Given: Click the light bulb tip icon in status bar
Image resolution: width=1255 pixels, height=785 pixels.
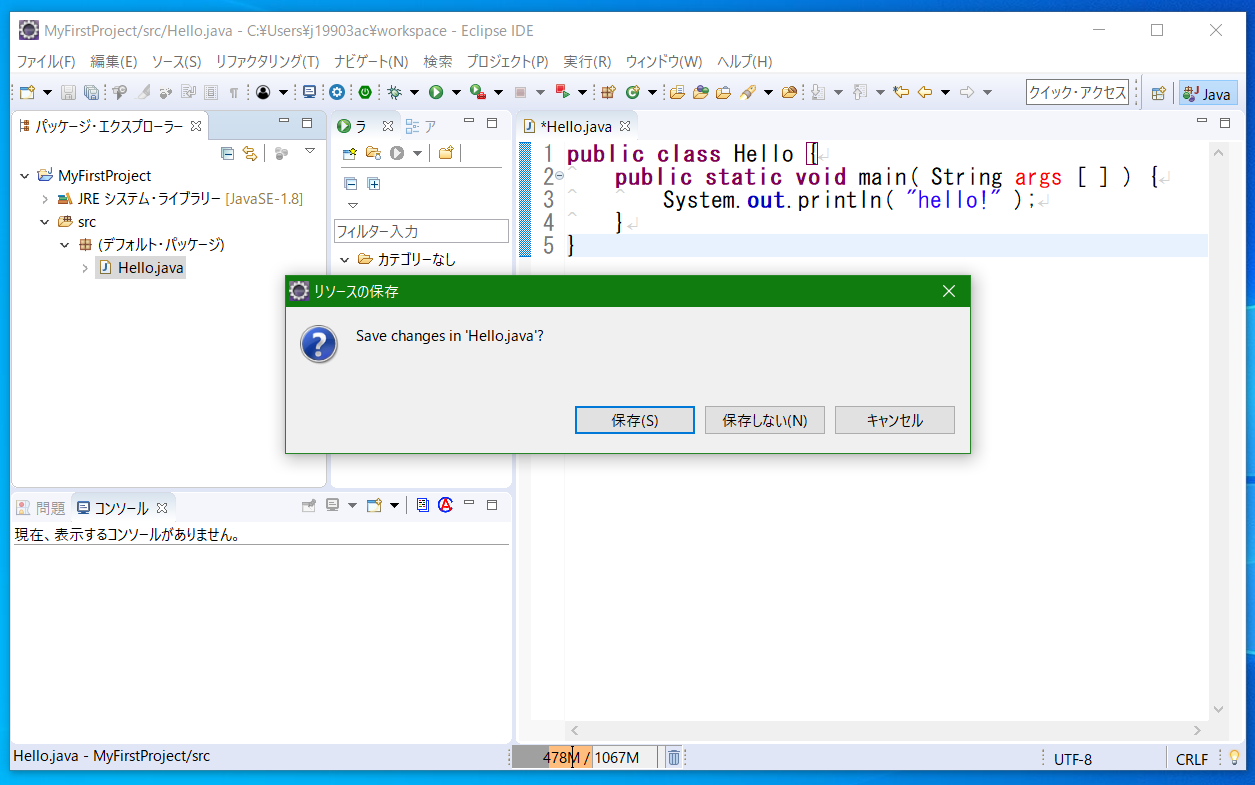Looking at the screenshot, I should point(1234,758).
